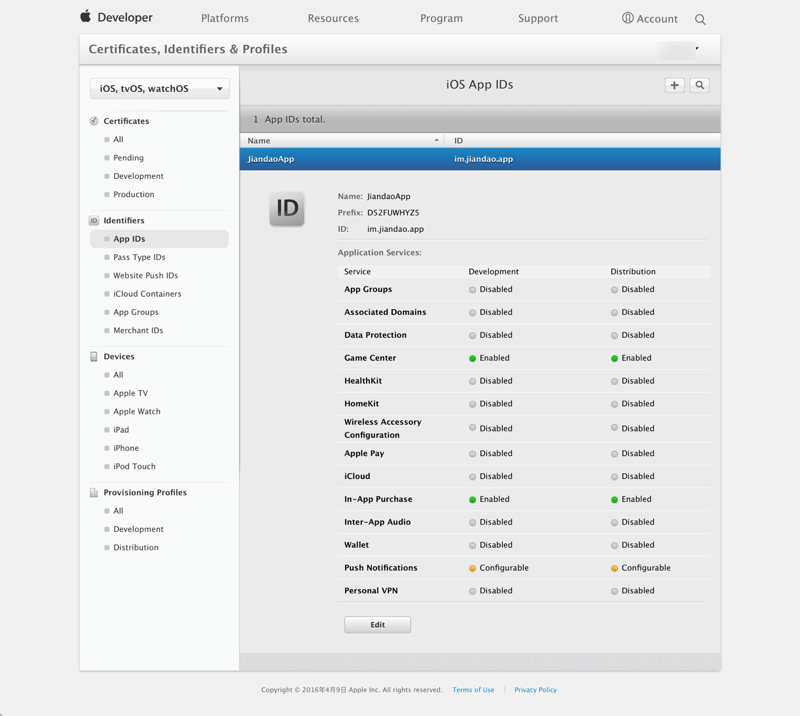Click Push Notifications Development orange dot
This screenshot has height=716, width=800.
tap(472, 568)
